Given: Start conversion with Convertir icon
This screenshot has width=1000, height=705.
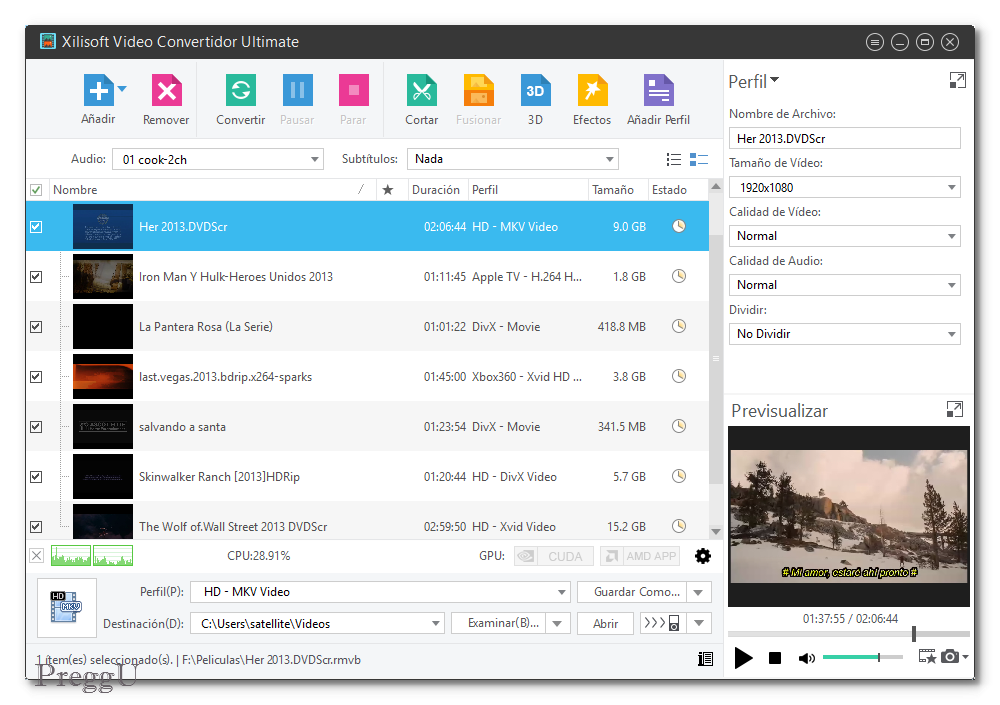Looking at the screenshot, I should 240,91.
